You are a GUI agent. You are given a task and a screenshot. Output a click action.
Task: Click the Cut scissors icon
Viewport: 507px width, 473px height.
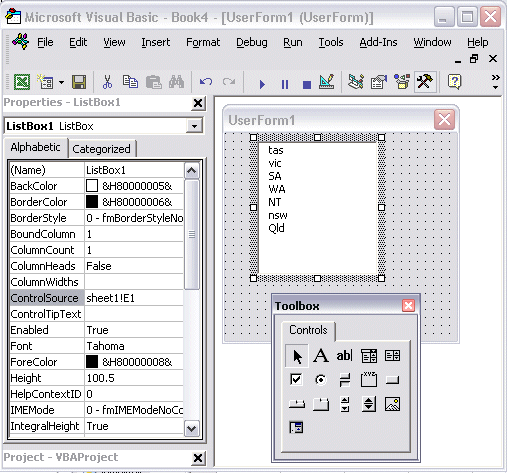[107, 82]
